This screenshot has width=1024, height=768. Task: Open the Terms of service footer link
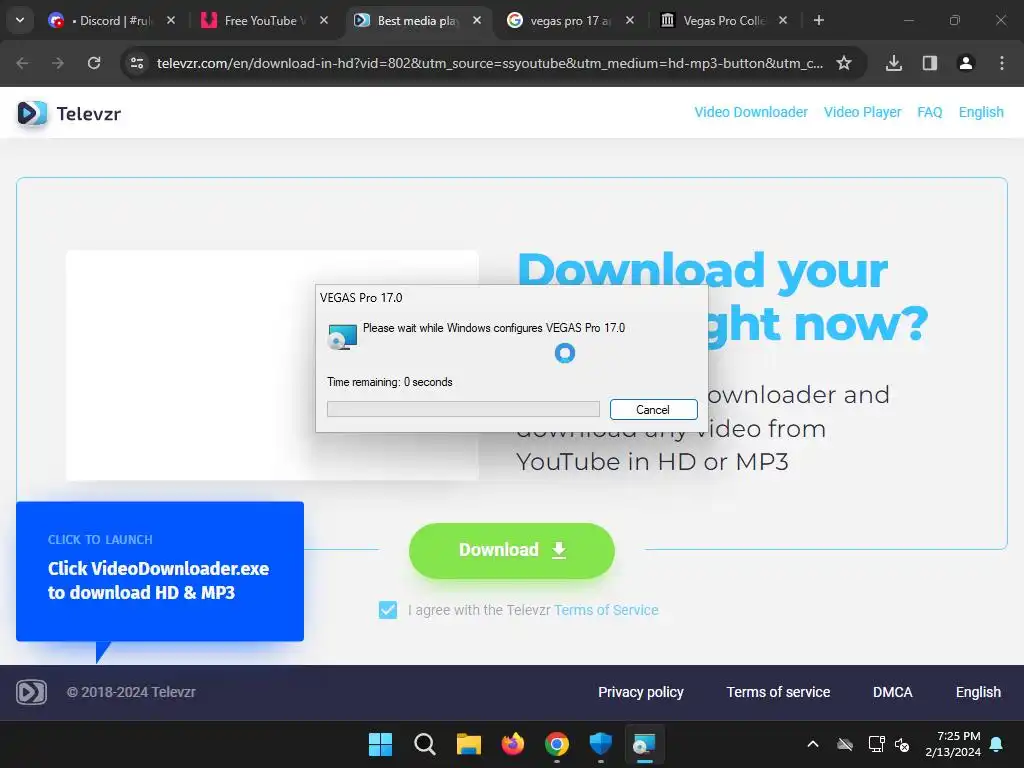click(x=778, y=692)
